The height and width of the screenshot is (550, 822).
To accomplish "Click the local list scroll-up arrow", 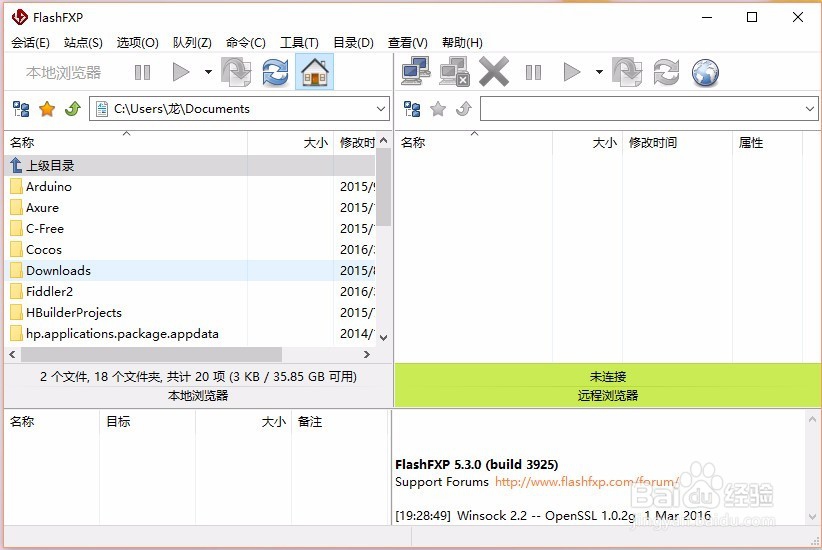I will click(x=384, y=141).
